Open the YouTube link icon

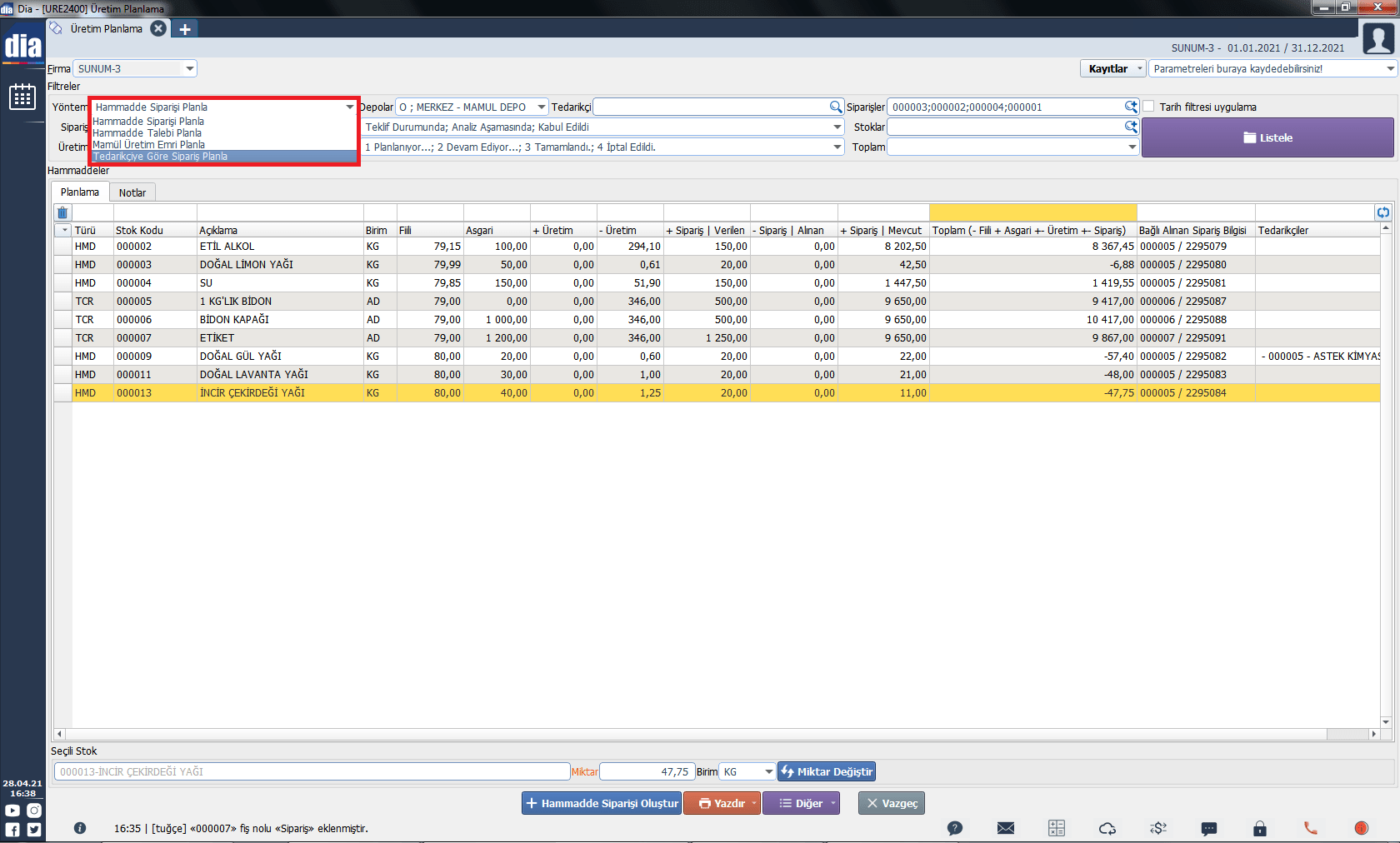12,811
